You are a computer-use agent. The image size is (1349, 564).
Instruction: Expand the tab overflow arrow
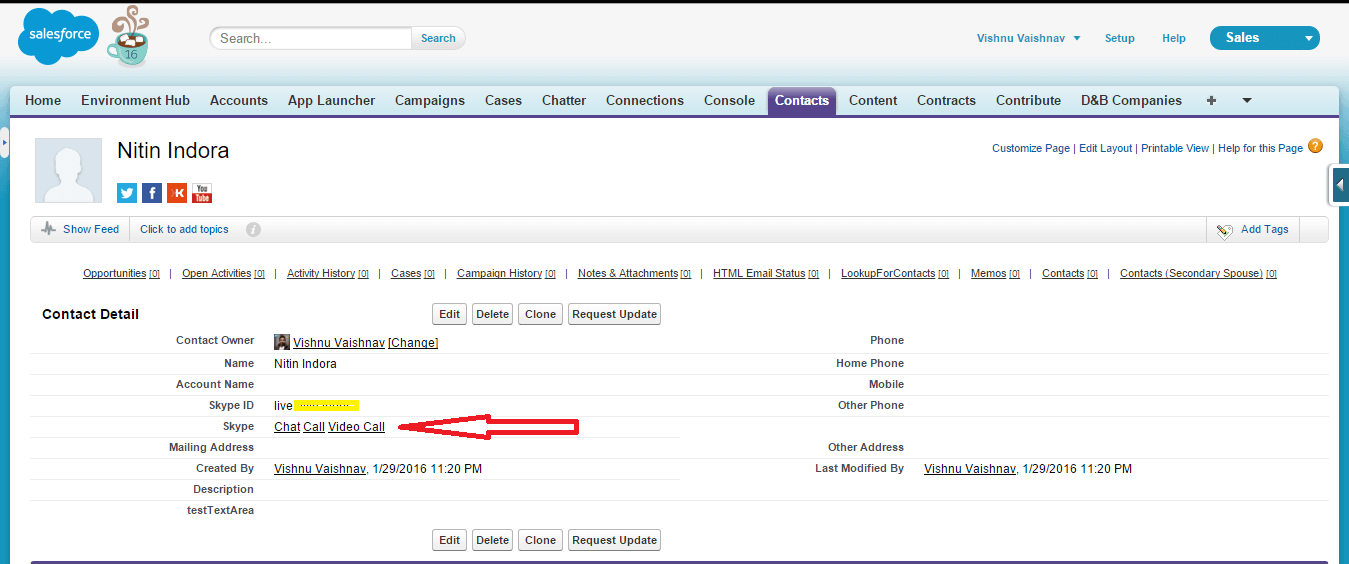coord(1247,101)
